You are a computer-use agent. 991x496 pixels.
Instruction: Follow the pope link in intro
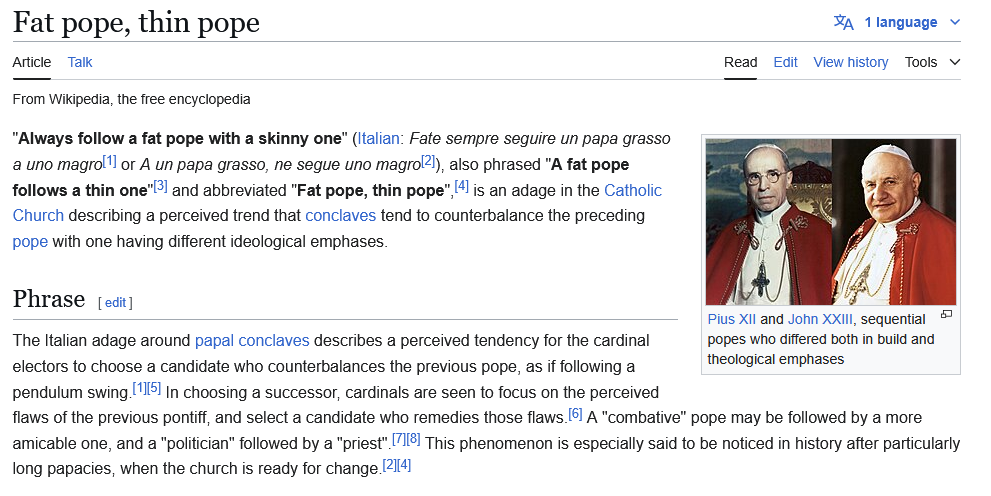30,241
